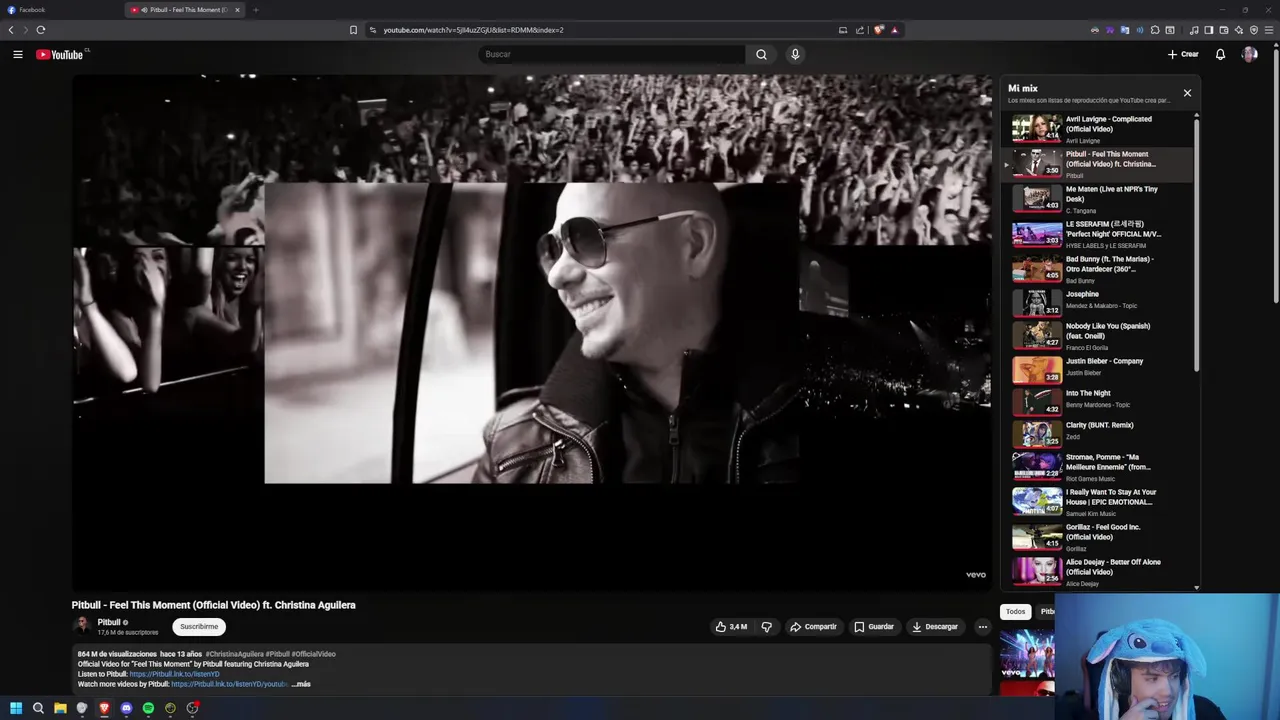Viewport: 1280px width, 720px height.
Task: Play Alice Deejay - Better Off Alone
Action: (1097, 572)
